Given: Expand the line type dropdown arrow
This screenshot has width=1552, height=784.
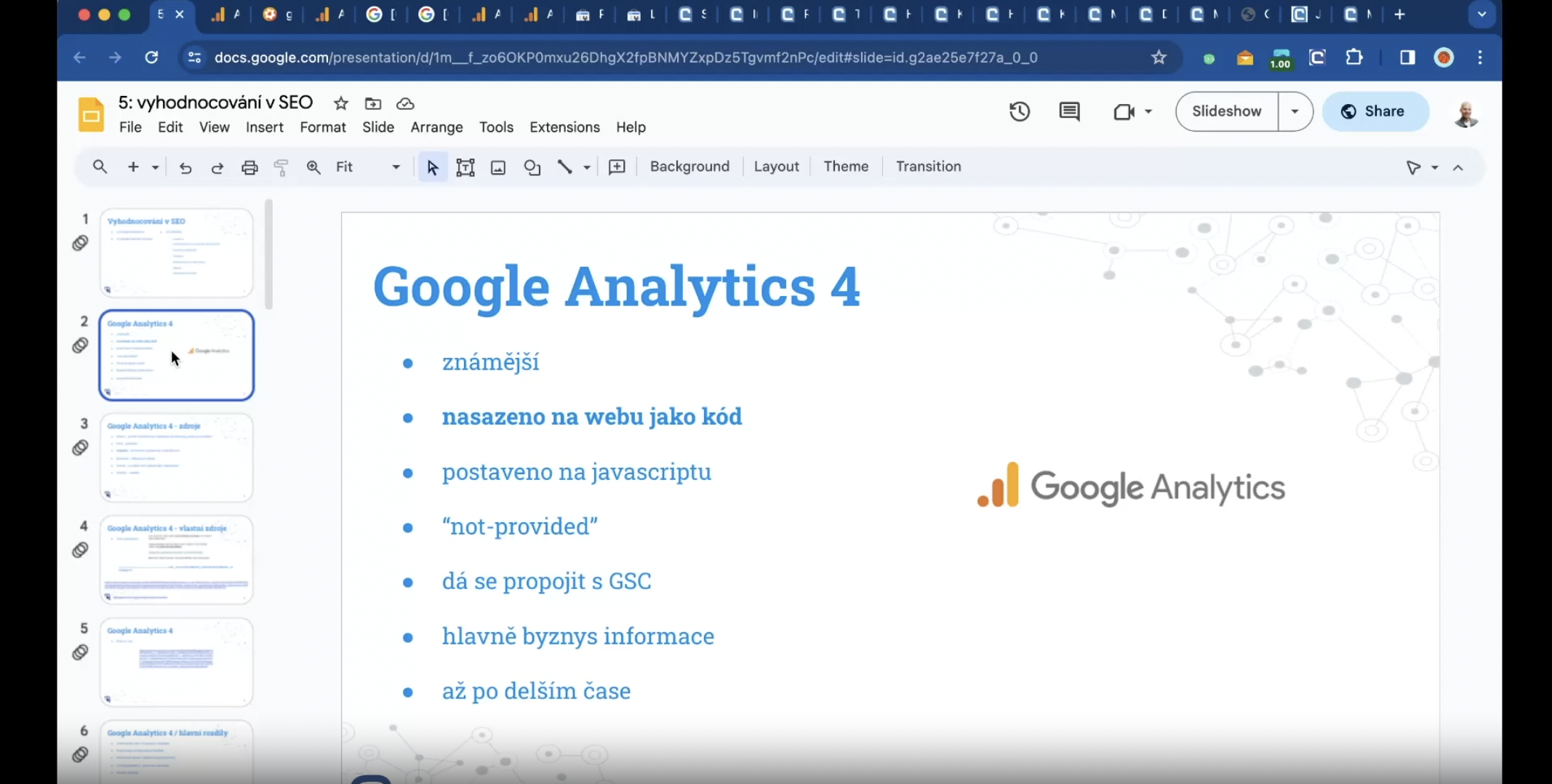Looking at the screenshot, I should point(586,168).
